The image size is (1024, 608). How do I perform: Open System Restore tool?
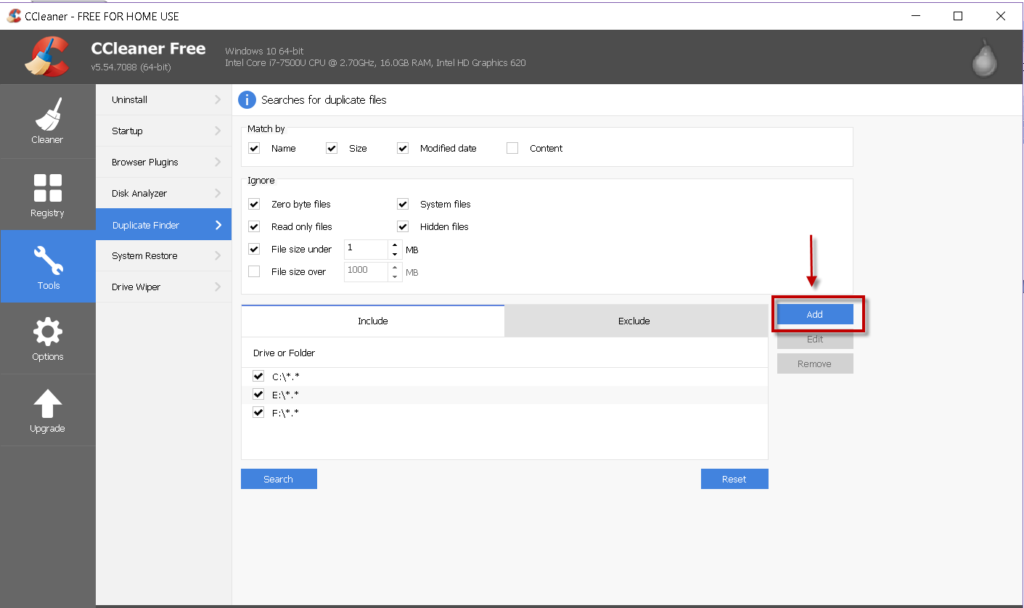click(x=163, y=256)
